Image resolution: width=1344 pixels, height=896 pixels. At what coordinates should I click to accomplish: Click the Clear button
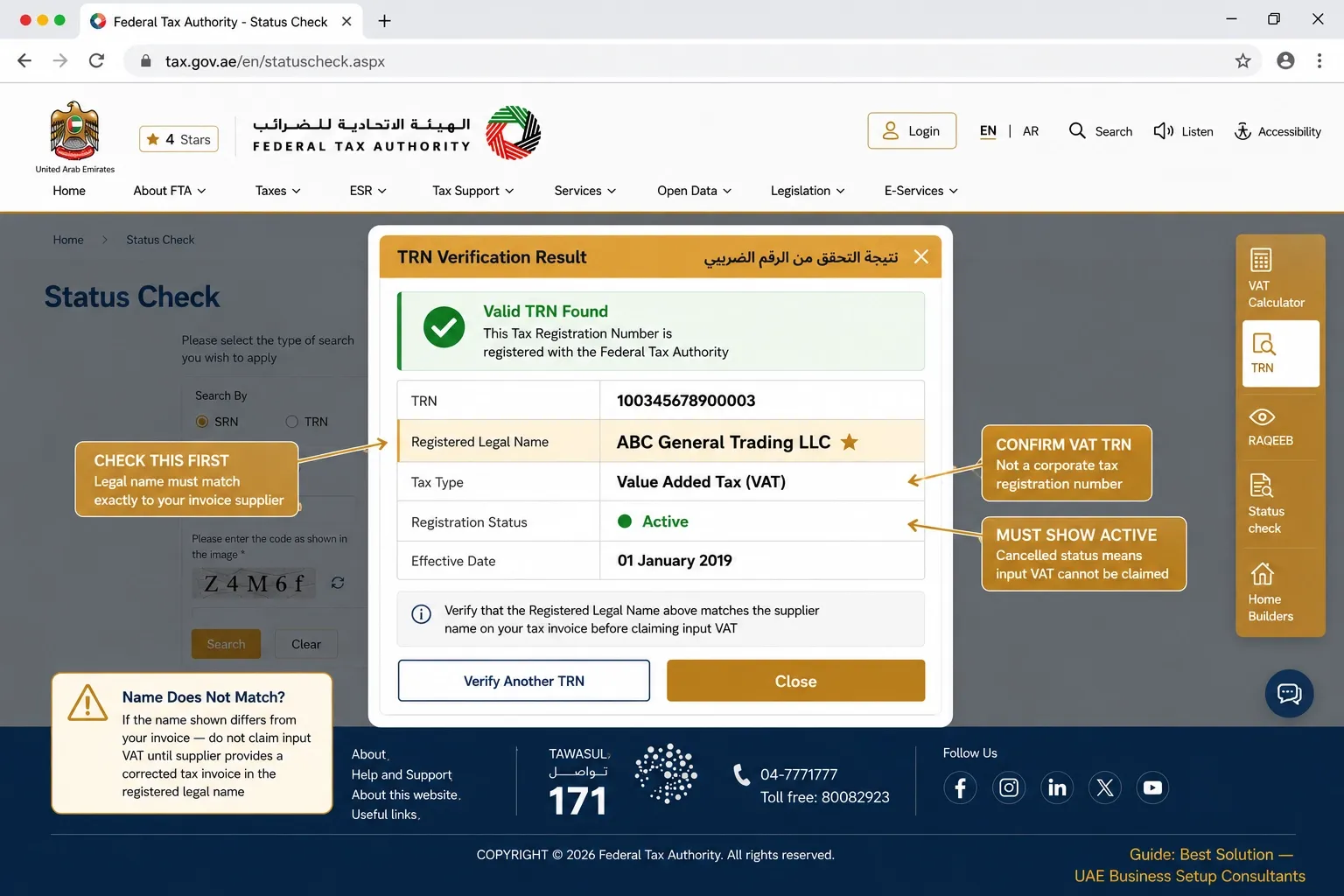click(306, 644)
